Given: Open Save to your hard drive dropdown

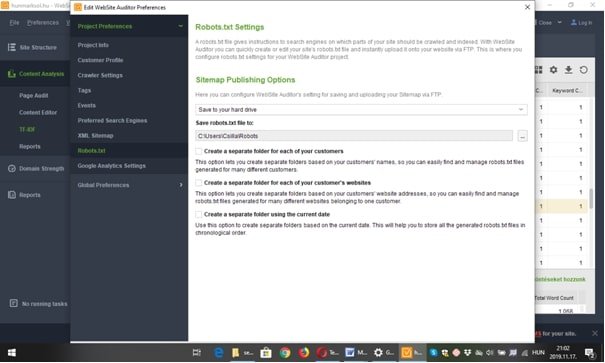Looking at the screenshot, I should (x=361, y=110).
